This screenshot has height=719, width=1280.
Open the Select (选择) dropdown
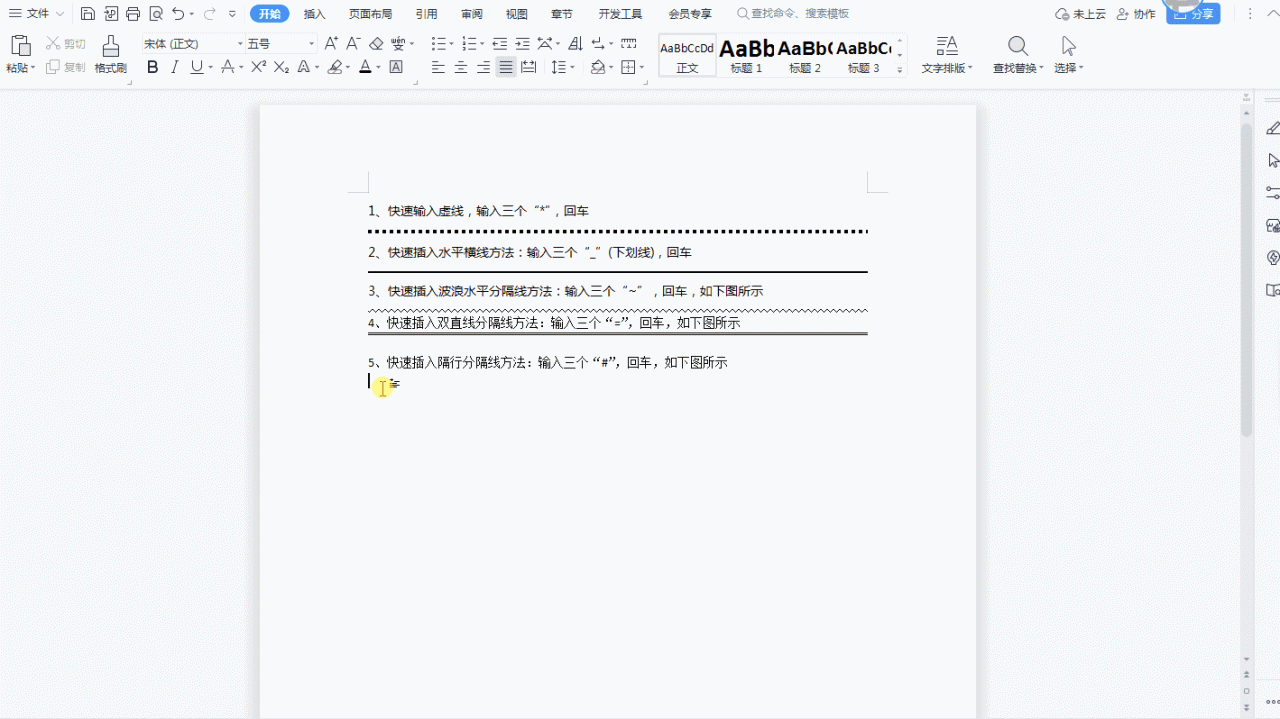1069,55
